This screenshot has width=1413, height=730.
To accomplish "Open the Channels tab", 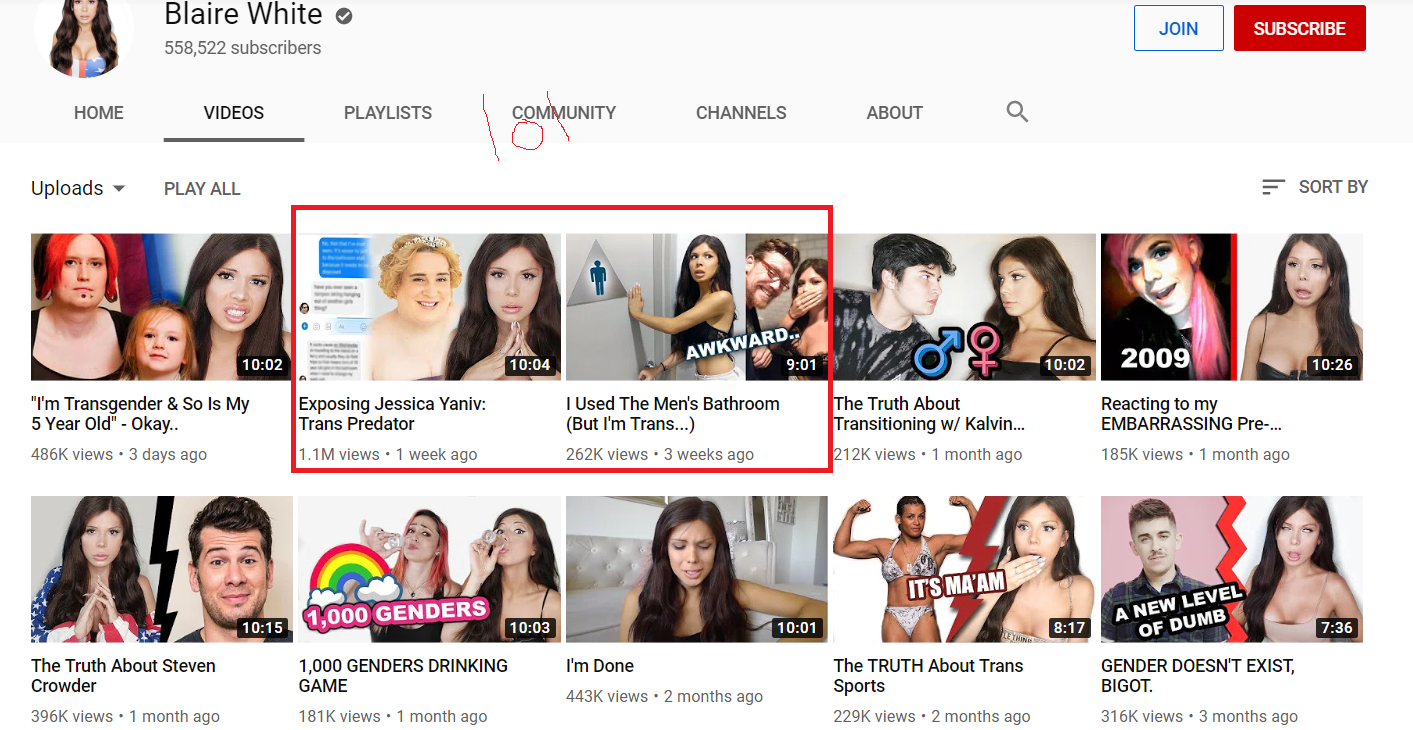I will [x=741, y=113].
